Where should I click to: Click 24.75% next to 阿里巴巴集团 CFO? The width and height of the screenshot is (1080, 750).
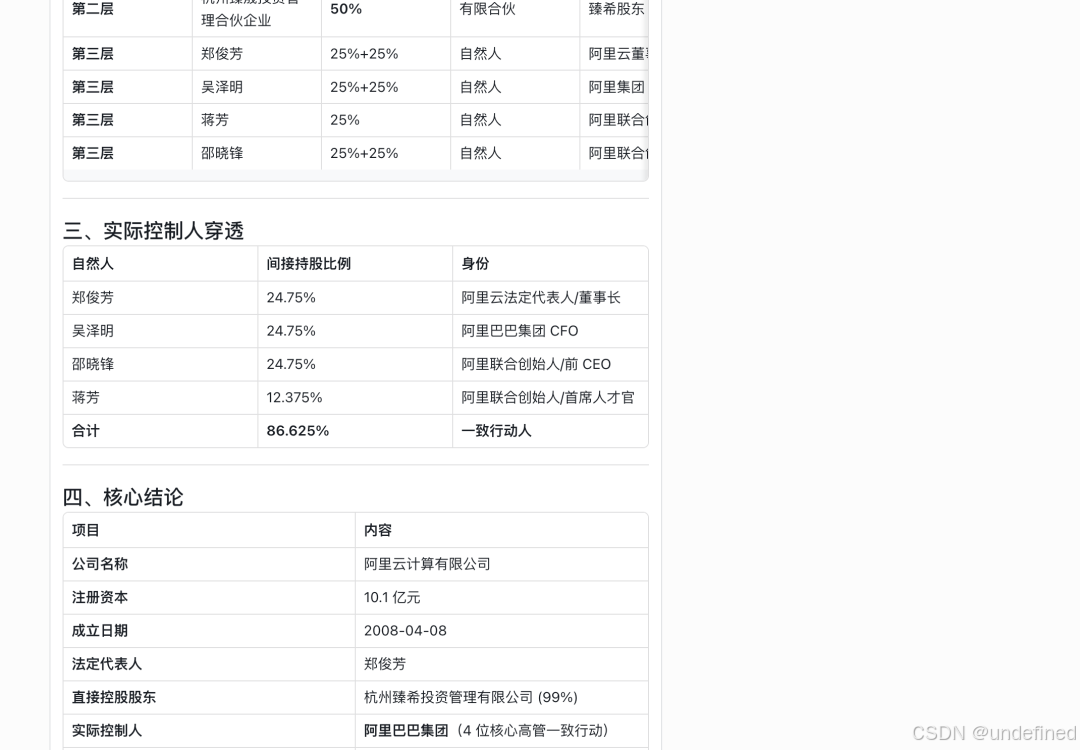[291, 331]
